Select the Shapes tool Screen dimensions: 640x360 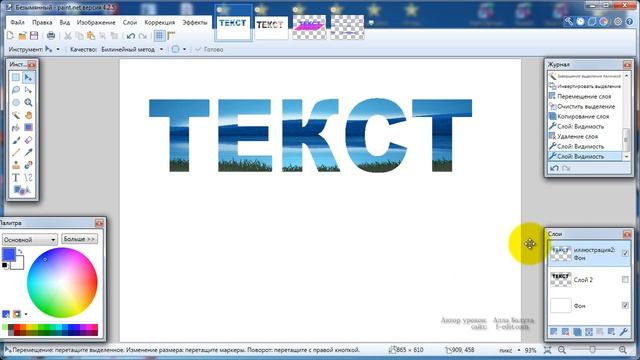tap(22, 190)
